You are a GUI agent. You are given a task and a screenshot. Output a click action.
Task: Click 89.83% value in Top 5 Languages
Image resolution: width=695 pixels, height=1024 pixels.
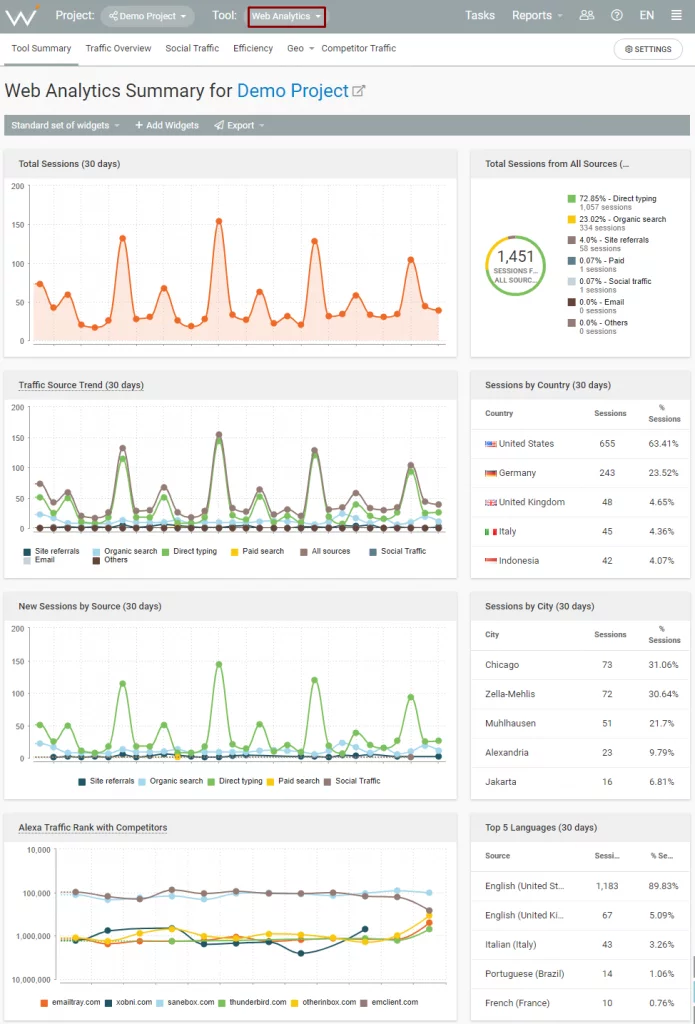(664, 886)
